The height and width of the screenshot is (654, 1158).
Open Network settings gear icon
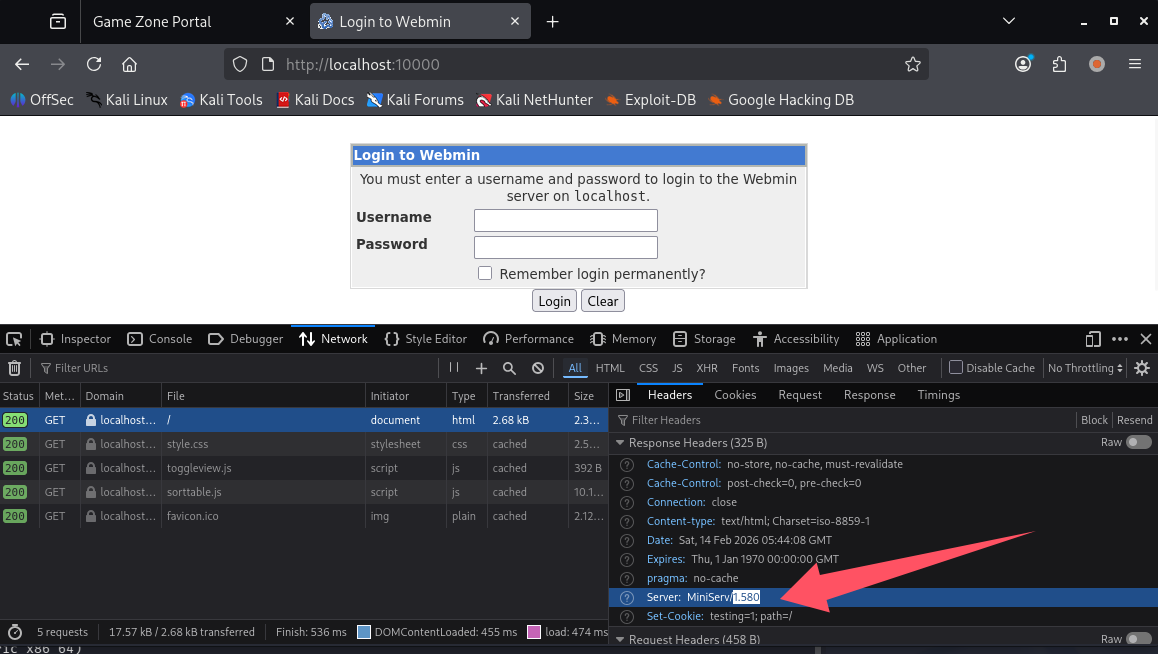[1141, 368]
